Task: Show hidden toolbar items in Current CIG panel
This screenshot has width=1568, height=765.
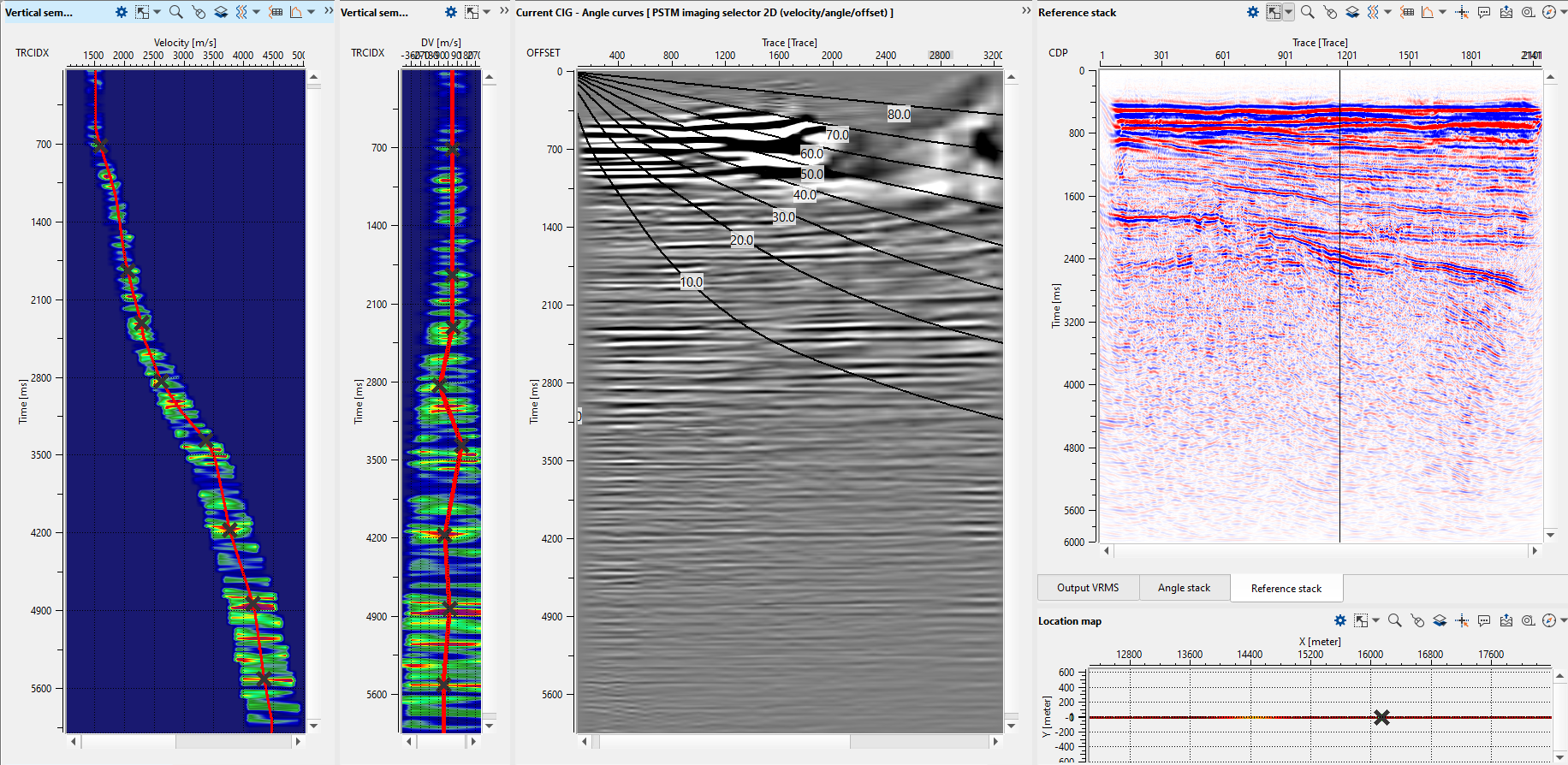Action: [x=1026, y=11]
